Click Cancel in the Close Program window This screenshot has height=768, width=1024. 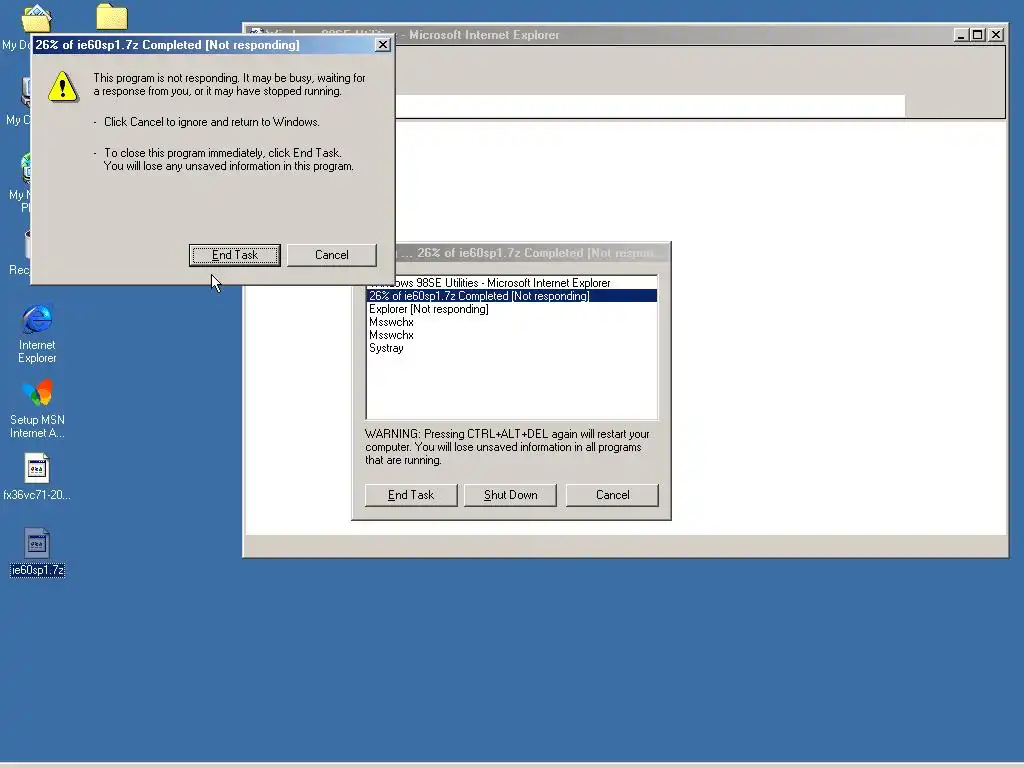click(x=612, y=495)
